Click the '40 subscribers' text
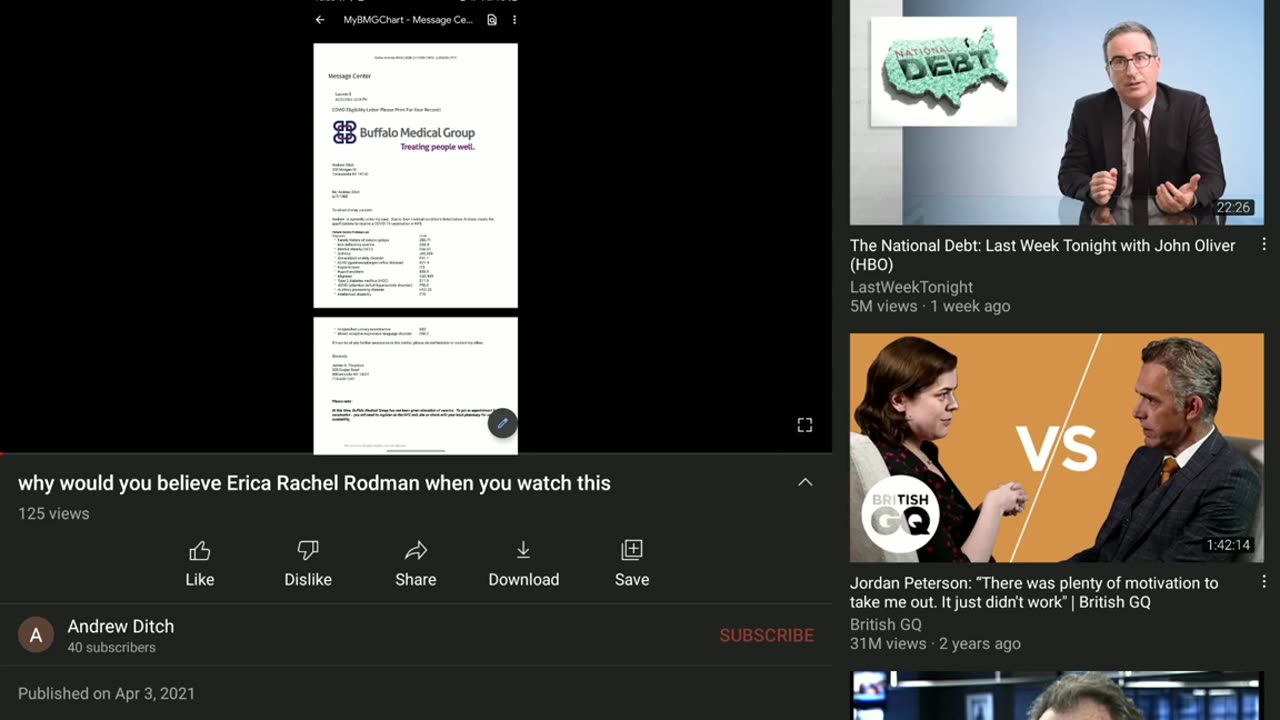Screen dimensions: 1280x720 tap(111, 647)
